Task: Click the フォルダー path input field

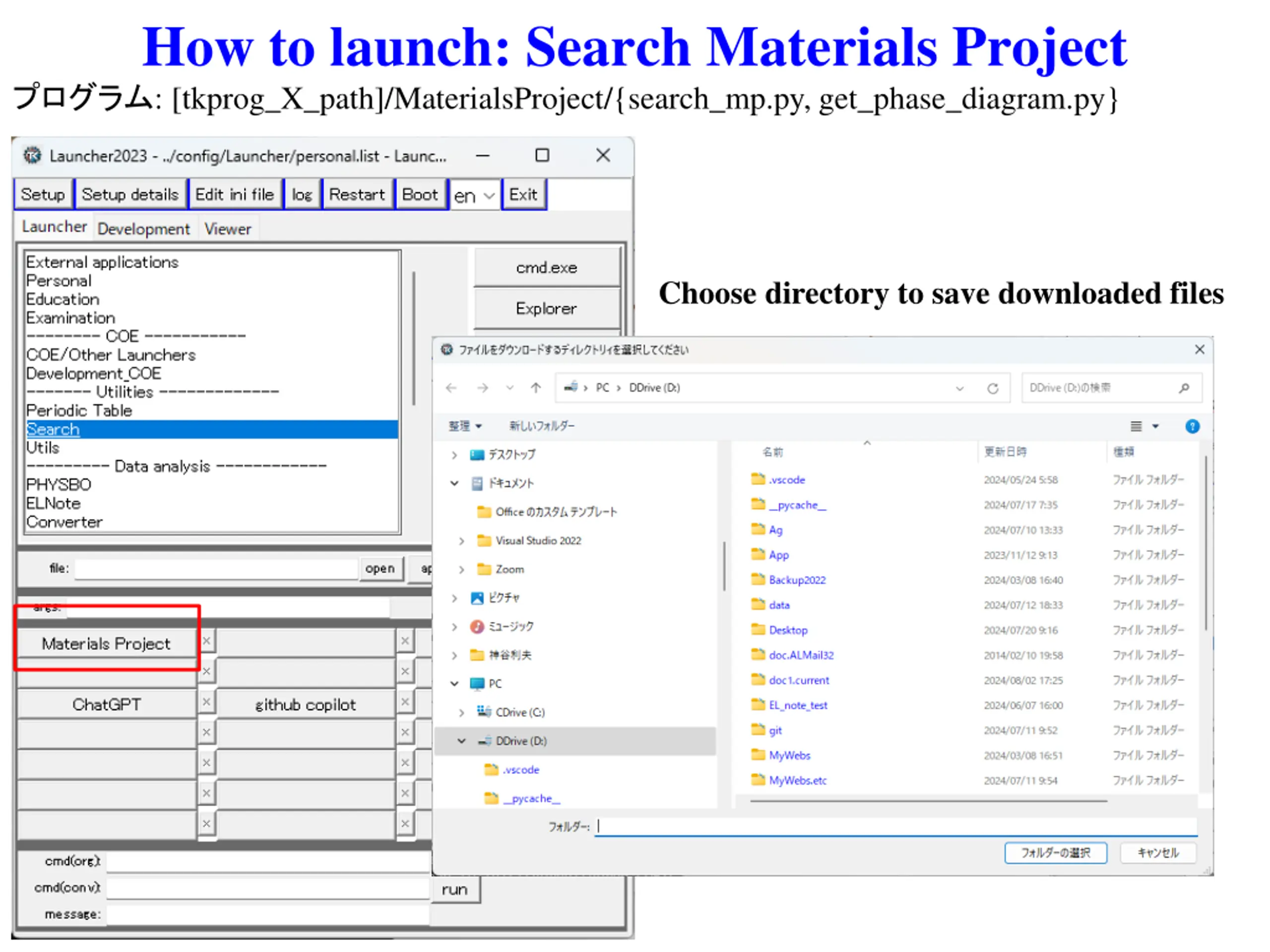Action: pos(895,827)
